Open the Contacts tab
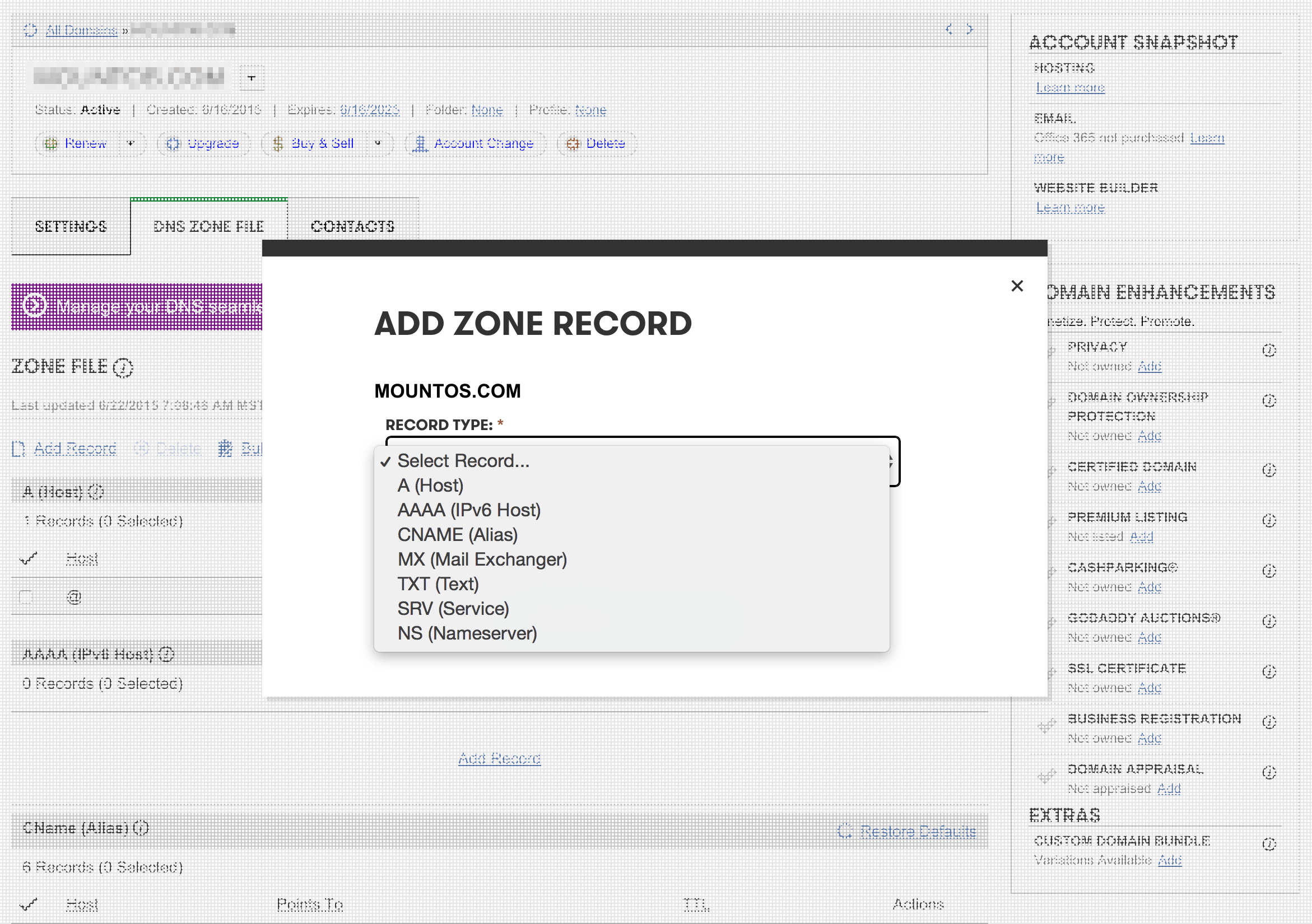This screenshot has height=924, width=1312. tap(352, 226)
